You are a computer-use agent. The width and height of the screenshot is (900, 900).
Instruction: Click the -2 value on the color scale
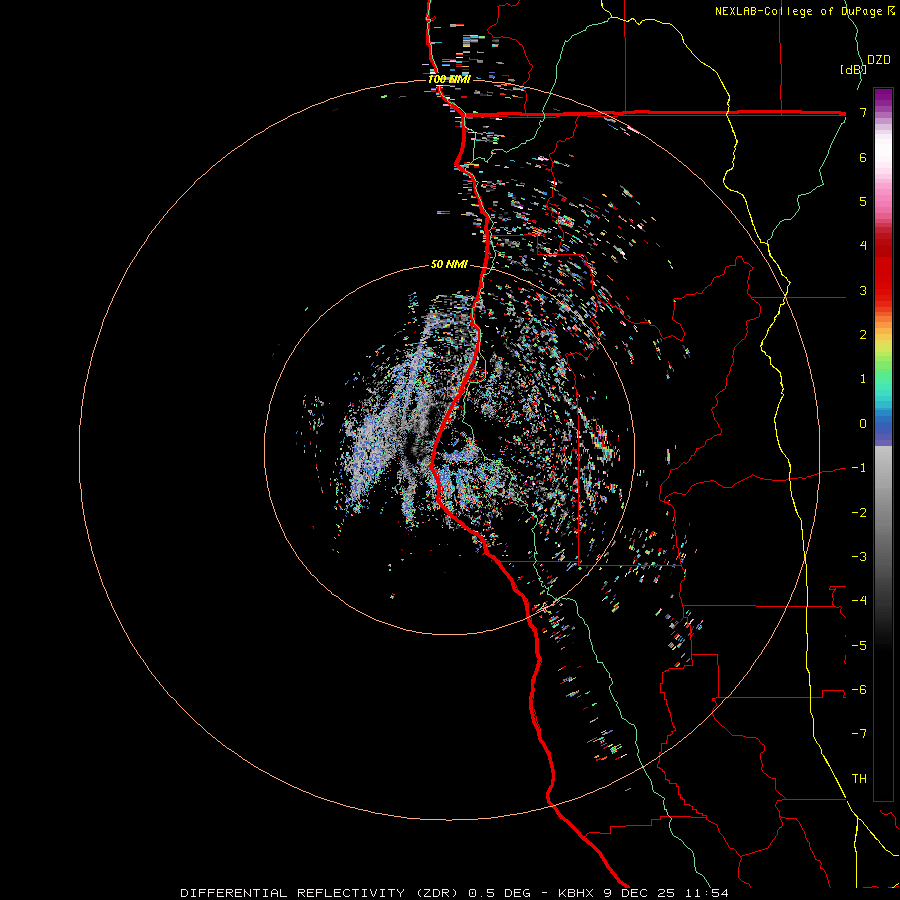point(859,513)
